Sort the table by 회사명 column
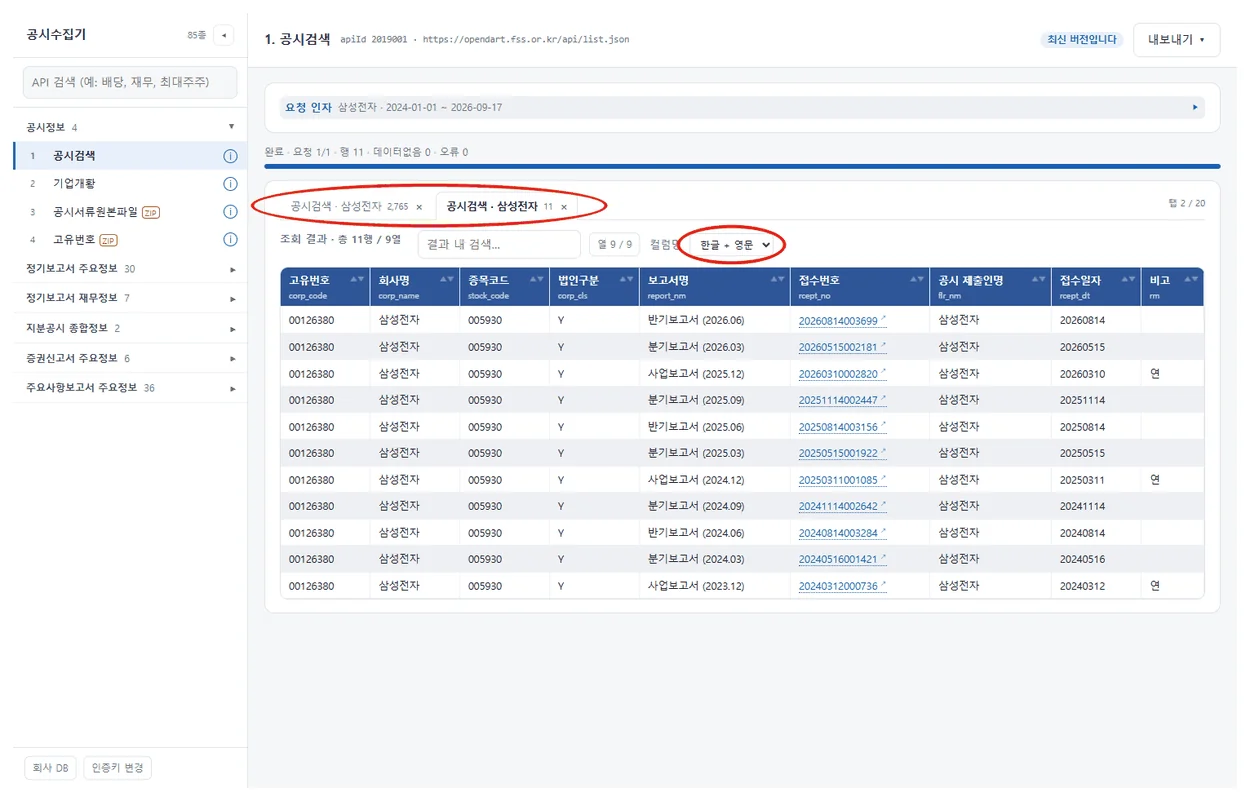This screenshot has height=801, width=1250. pos(447,280)
